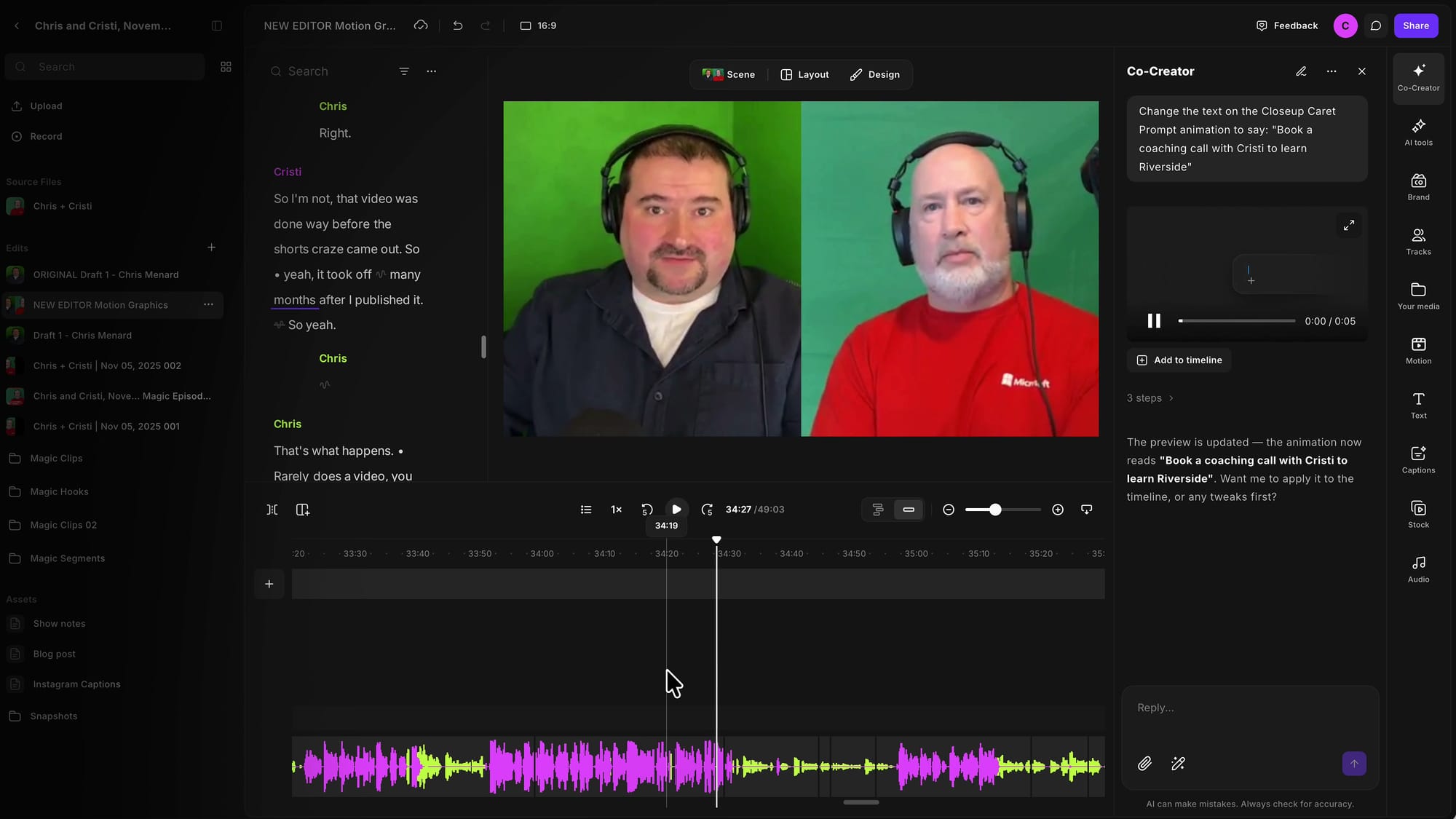
Task: Open the Co-Creator panel icon
Action: click(1418, 77)
